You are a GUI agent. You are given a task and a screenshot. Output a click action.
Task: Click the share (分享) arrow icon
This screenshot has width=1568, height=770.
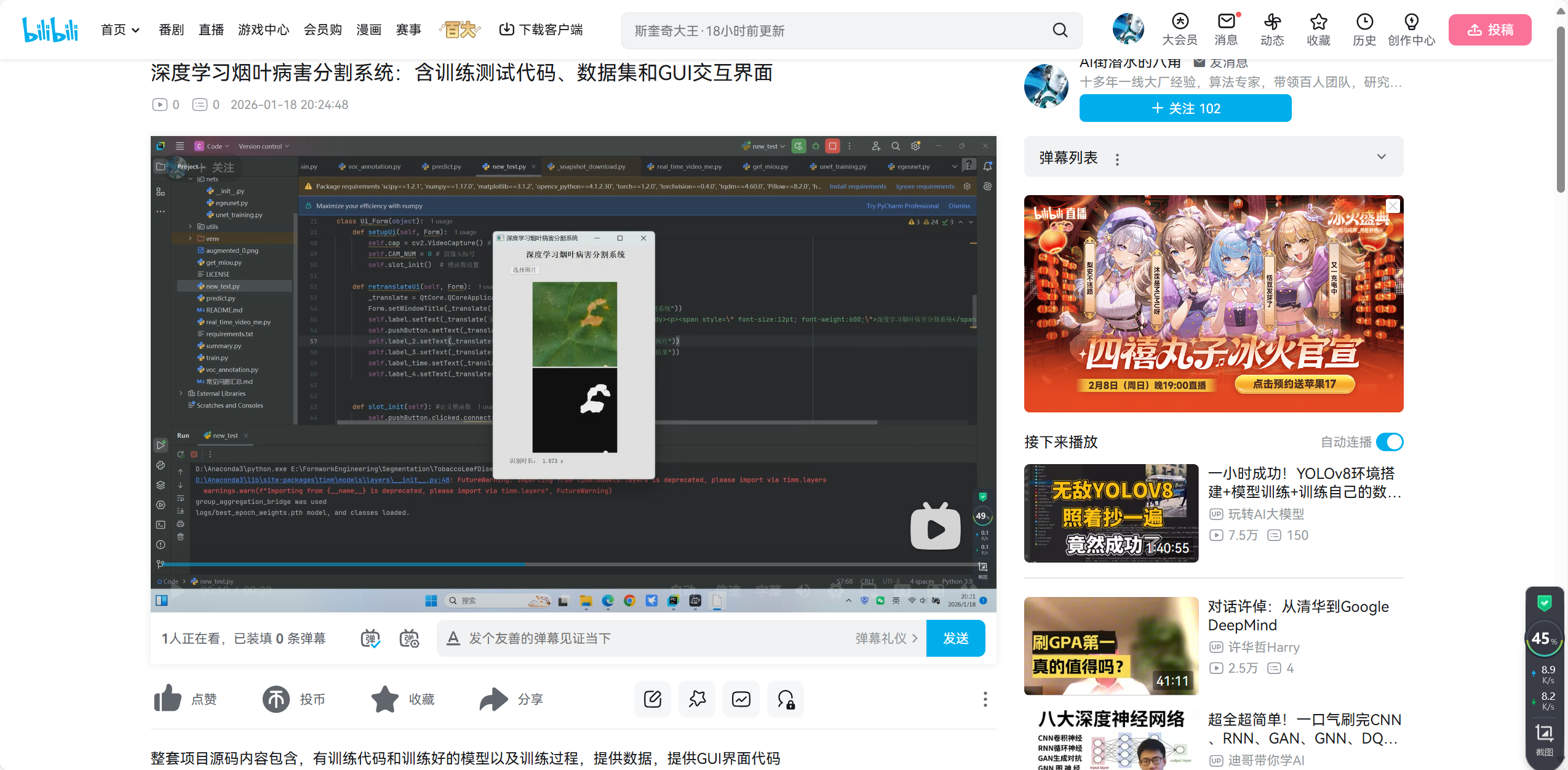(493, 699)
